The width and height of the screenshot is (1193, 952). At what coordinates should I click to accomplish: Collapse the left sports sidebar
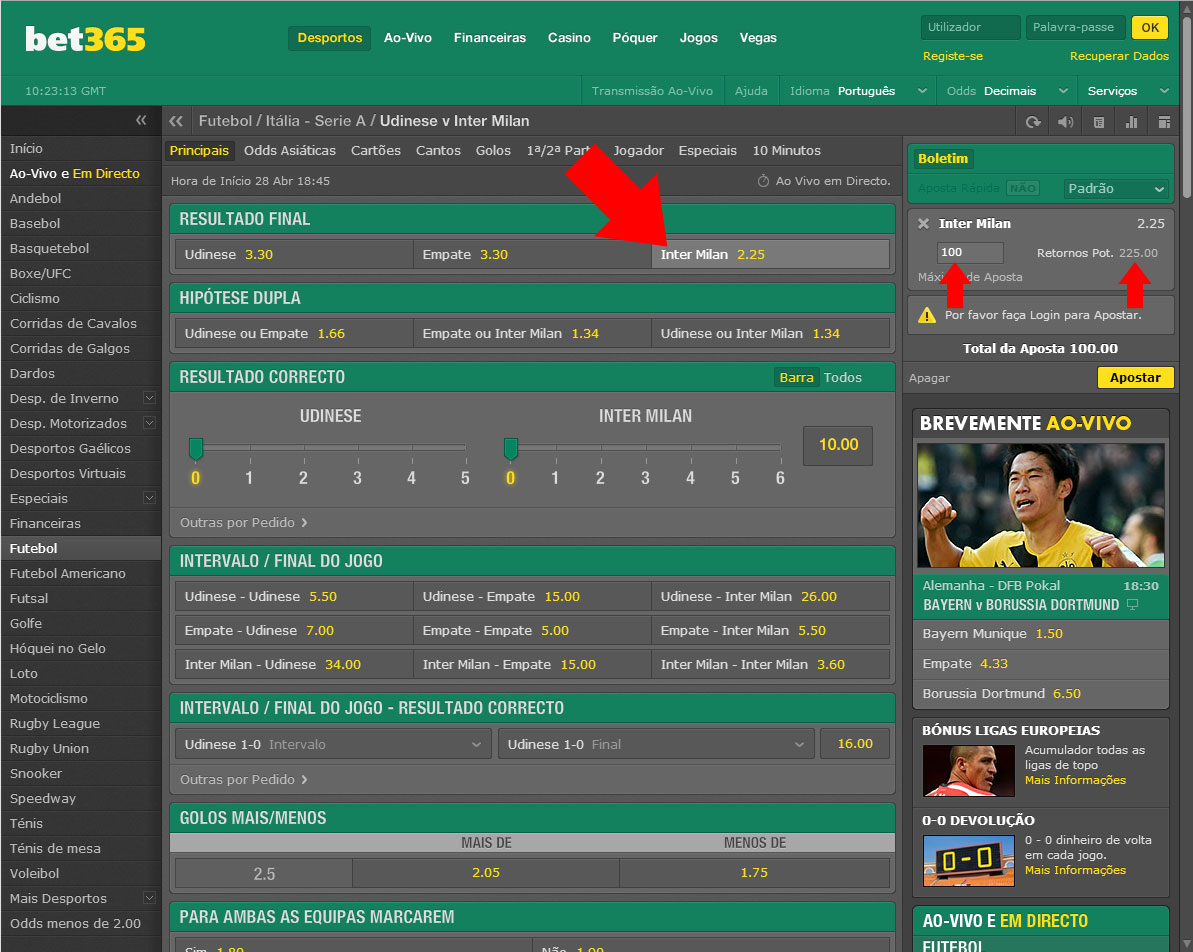pyautogui.click(x=141, y=121)
